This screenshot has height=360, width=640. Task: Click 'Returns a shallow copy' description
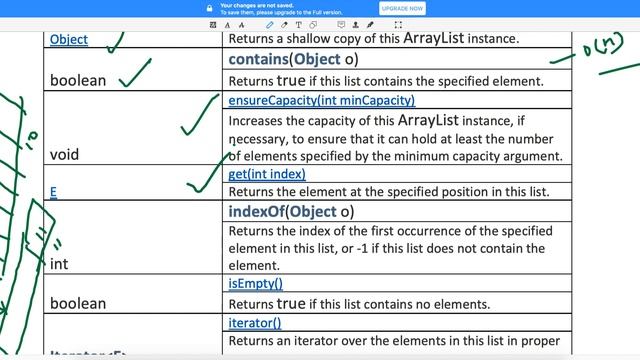coord(373,38)
